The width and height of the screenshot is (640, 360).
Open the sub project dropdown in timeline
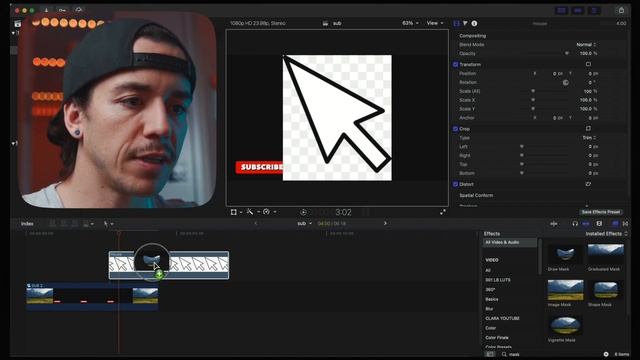pyautogui.click(x=304, y=224)
